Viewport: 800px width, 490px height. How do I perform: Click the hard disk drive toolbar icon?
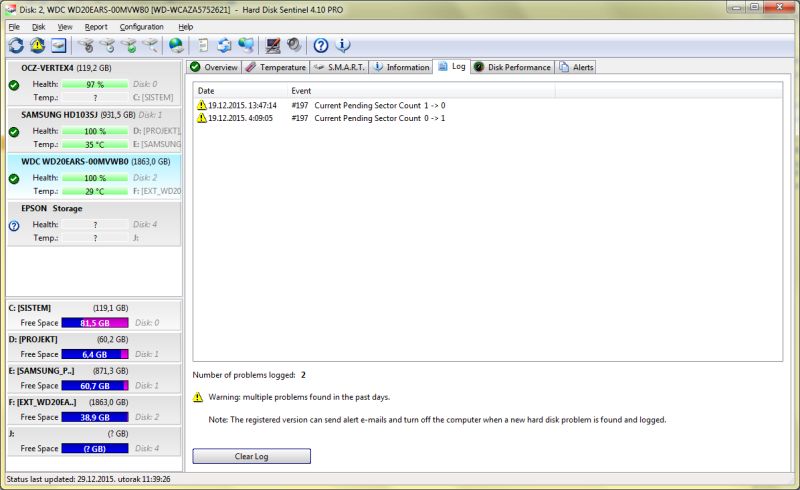click(x=59, y=45)
